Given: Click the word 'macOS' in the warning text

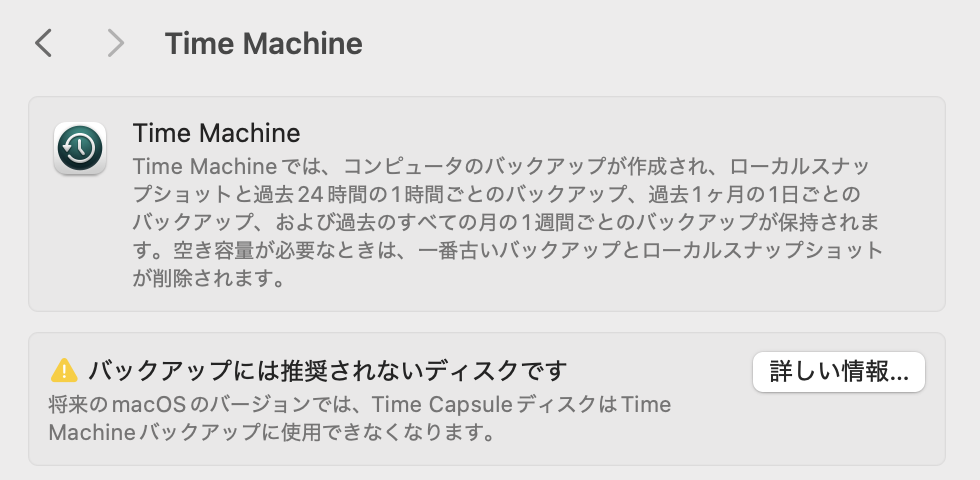Looking at the screenshot, I should [x=149, y=404].
